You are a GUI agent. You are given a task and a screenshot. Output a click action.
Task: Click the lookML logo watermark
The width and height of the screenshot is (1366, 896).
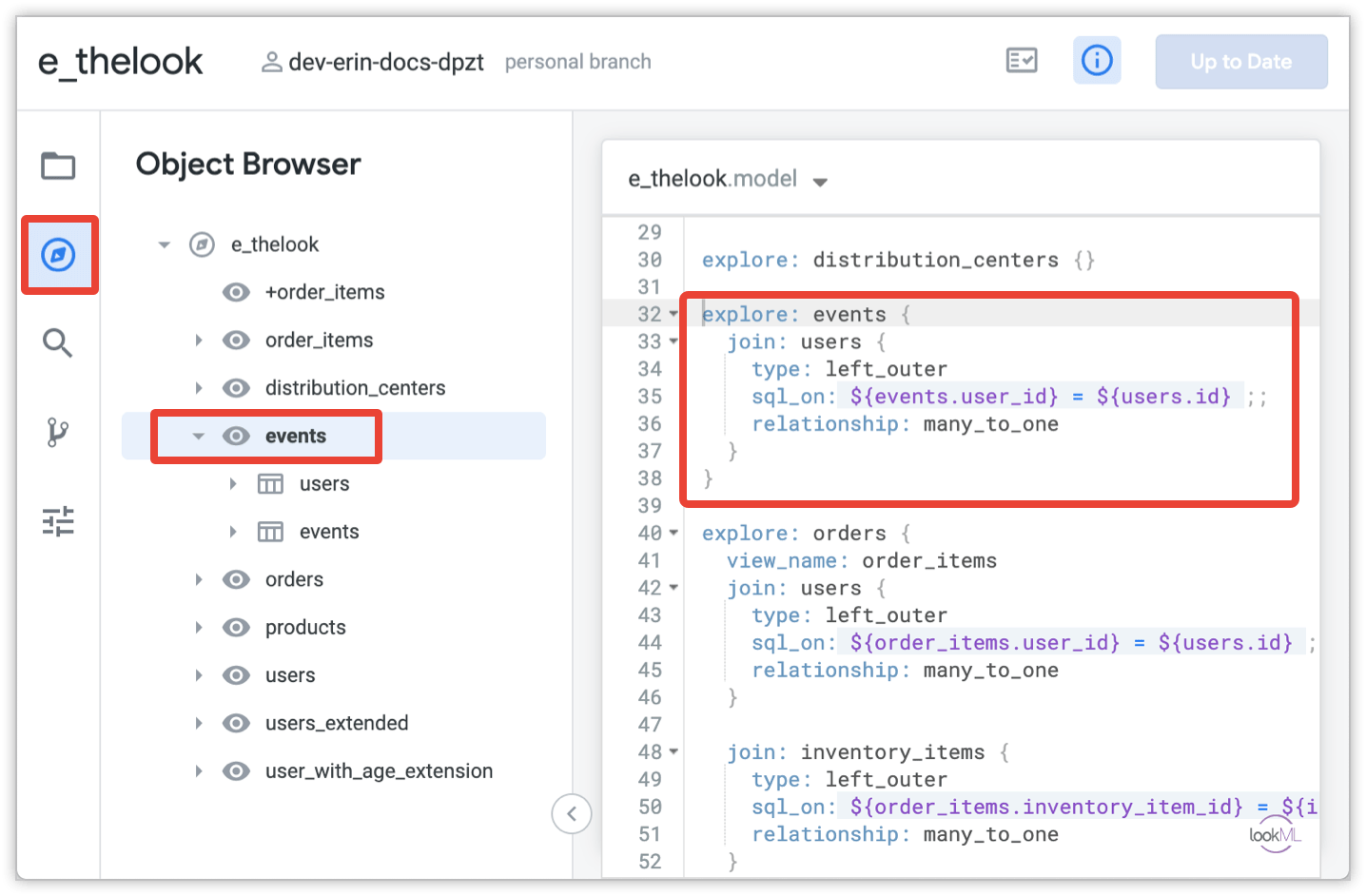tap(1275, 833)
